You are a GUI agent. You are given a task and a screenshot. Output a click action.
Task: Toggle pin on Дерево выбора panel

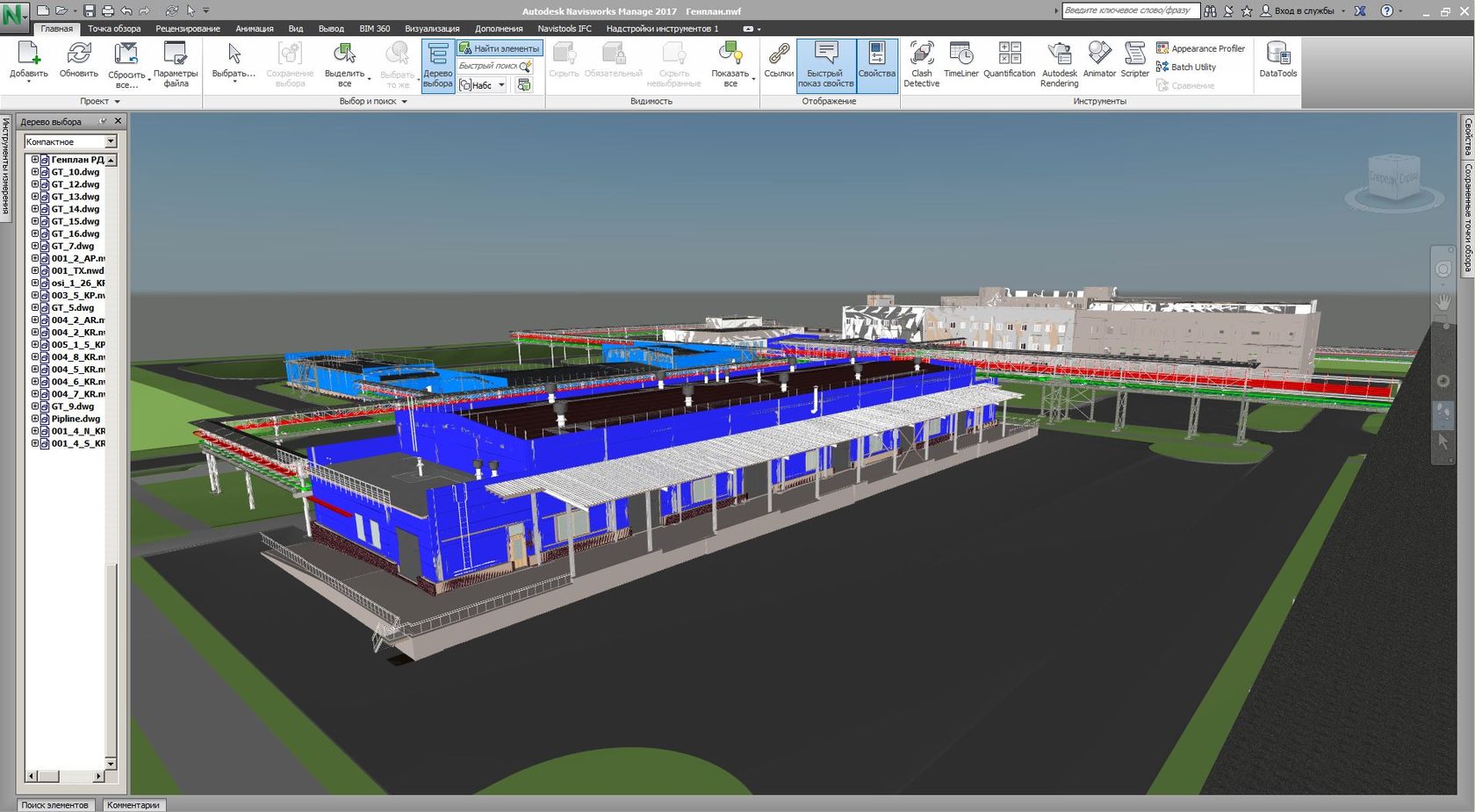pyautogui.click(x=103, y=121)
